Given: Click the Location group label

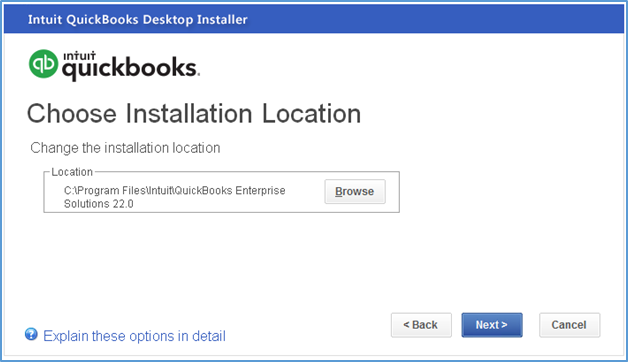Looking at the screenshot, I should (x=72, y=172).
